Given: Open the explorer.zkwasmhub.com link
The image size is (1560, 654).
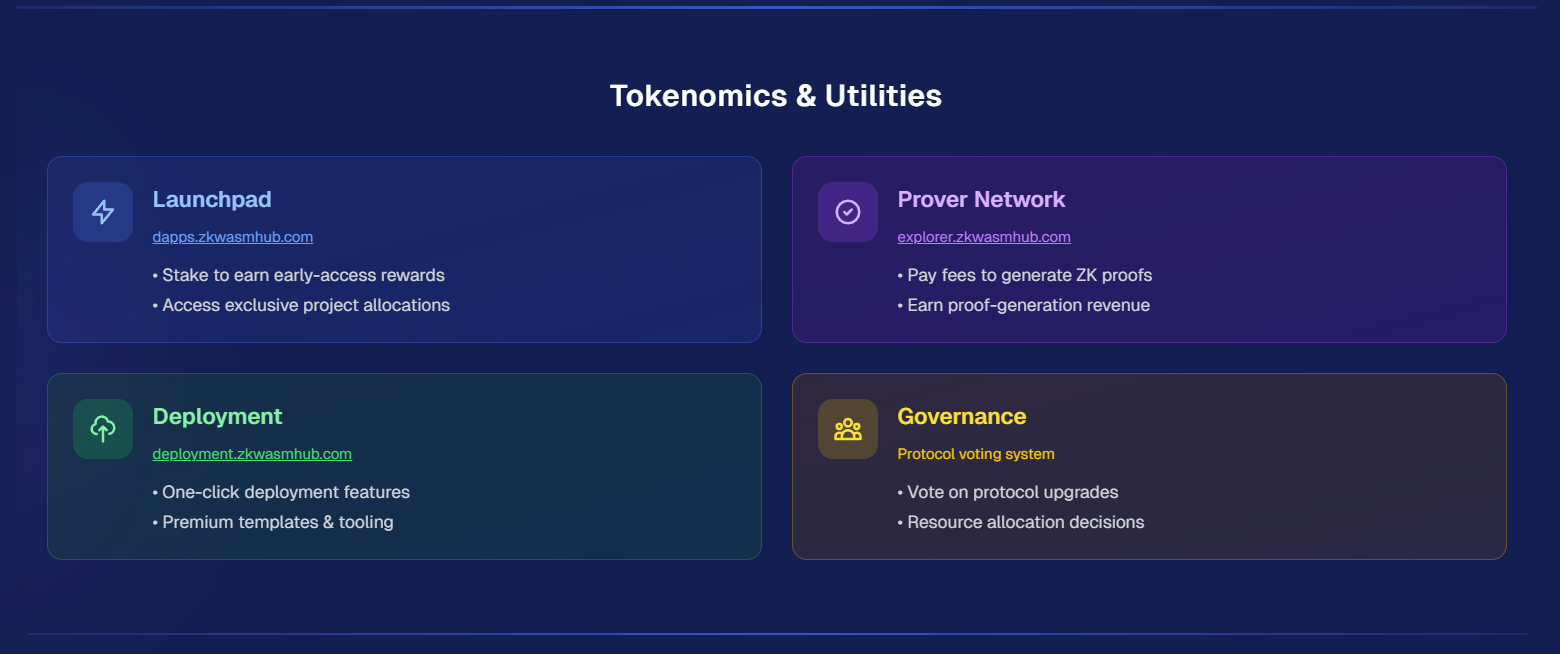Looking at the screenshot, I should (984, 237).
